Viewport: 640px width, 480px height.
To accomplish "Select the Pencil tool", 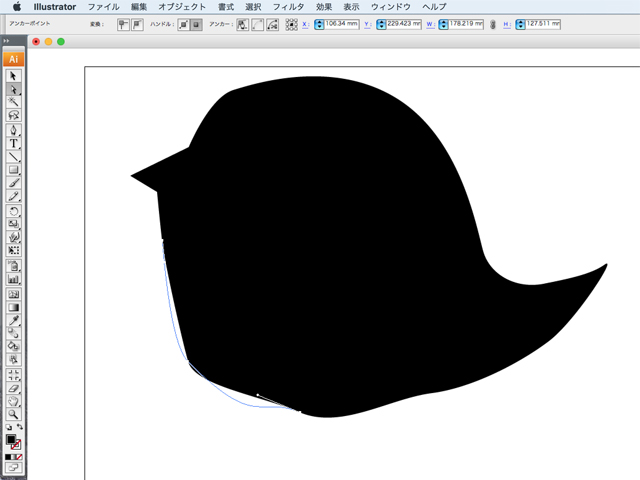I will [13, 196].
